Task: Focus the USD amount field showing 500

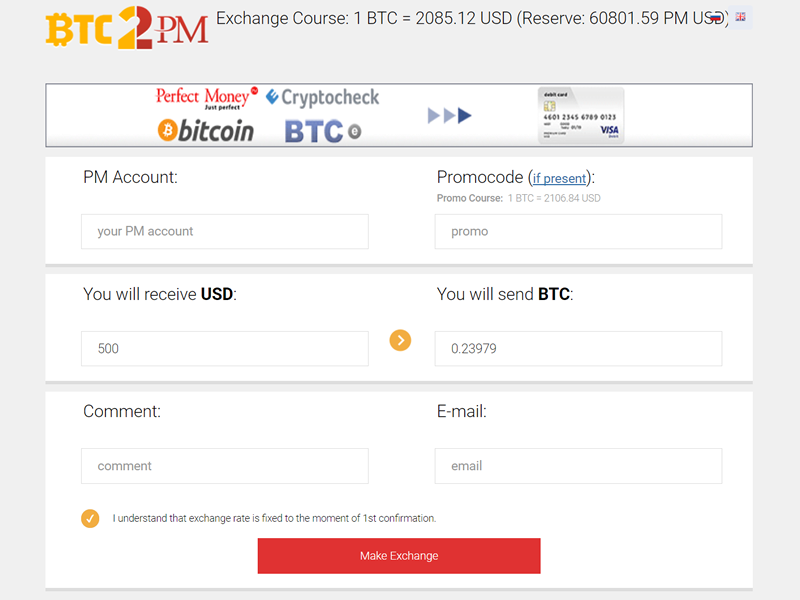Action: [225, 348]
